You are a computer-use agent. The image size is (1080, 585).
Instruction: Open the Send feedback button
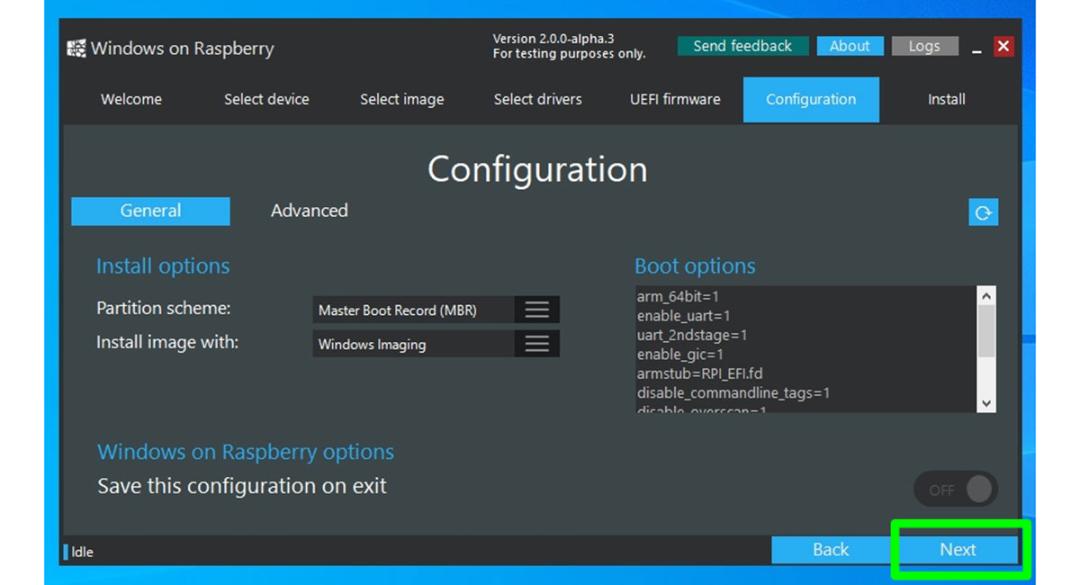pos(742,46)
